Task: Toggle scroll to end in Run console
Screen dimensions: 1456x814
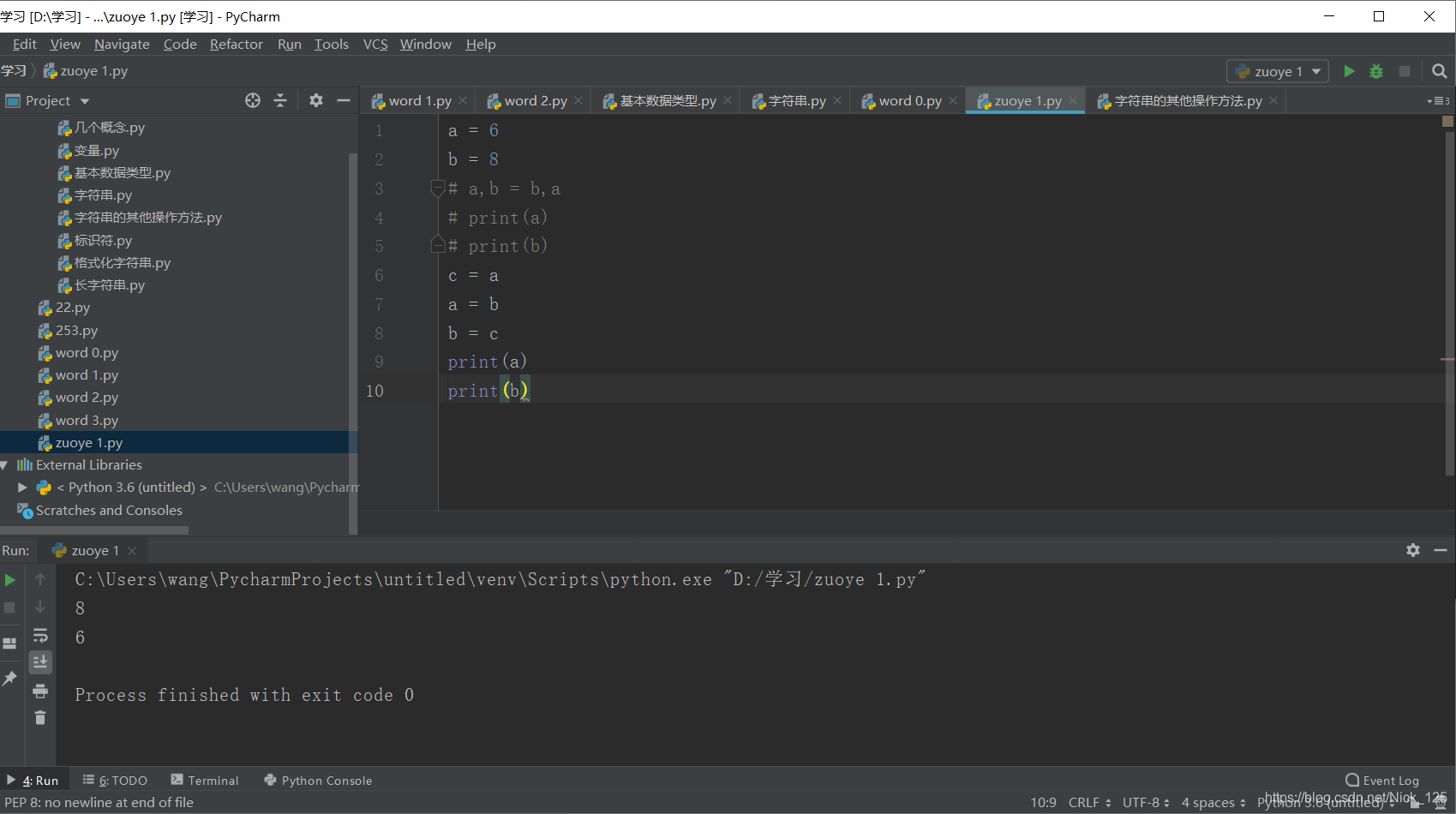Action: click(x=40, y=662)
